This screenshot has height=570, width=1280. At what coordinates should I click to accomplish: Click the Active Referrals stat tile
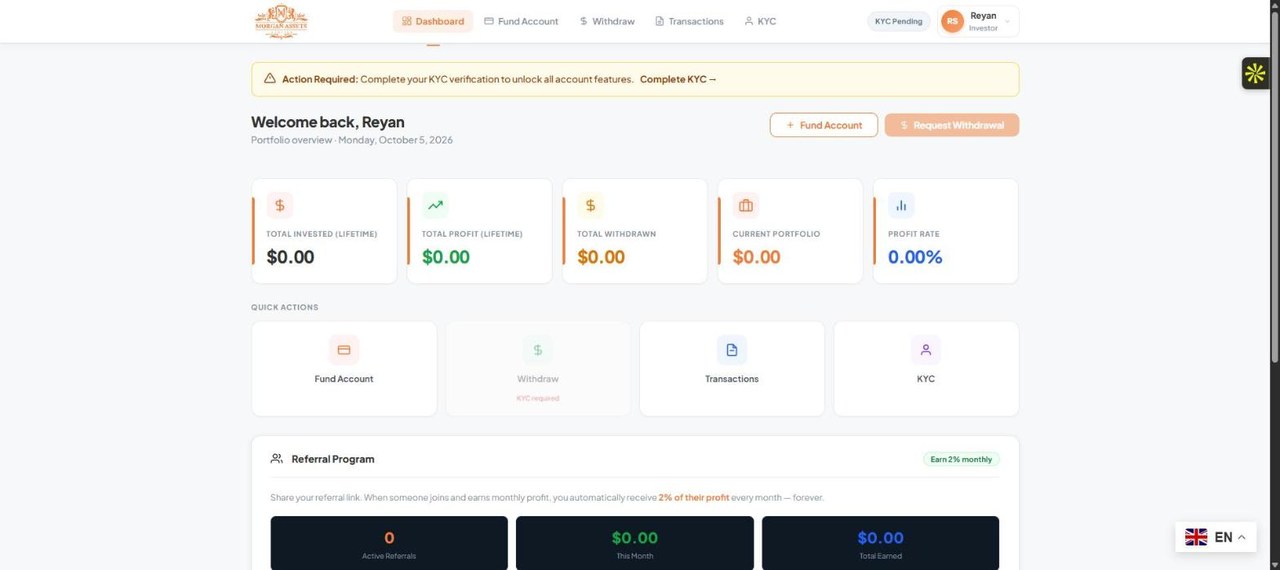click(389, 543)
